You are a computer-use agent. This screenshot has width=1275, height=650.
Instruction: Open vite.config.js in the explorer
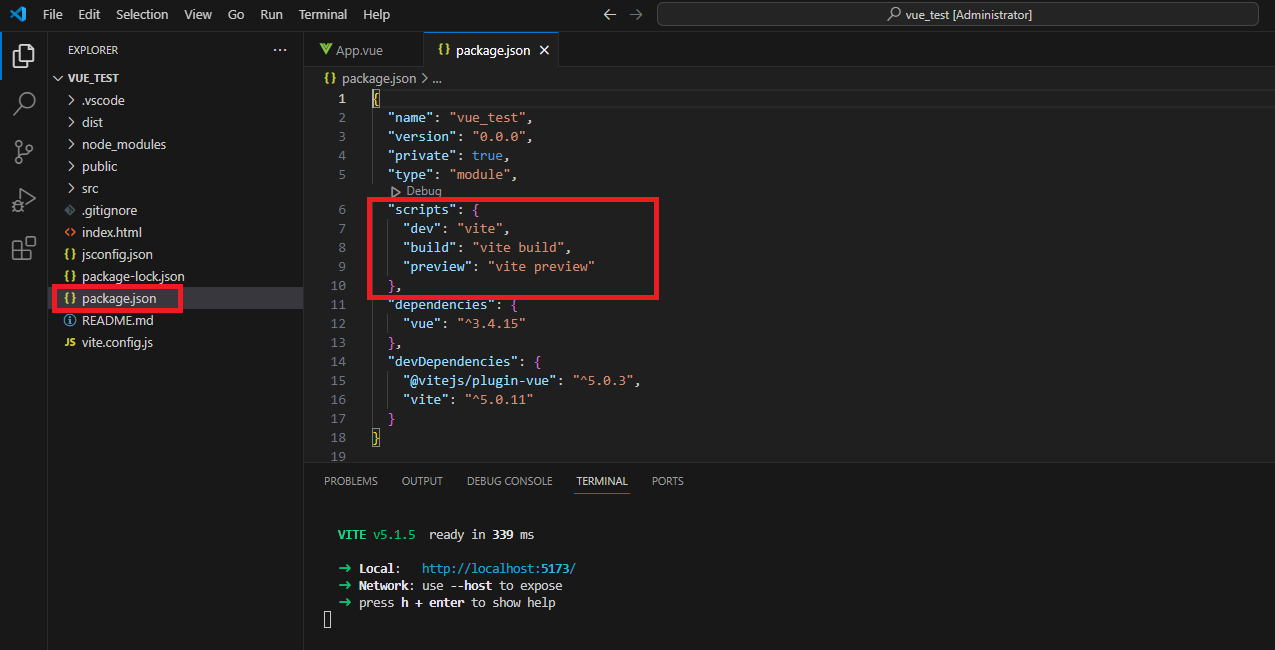coord(176,342)
